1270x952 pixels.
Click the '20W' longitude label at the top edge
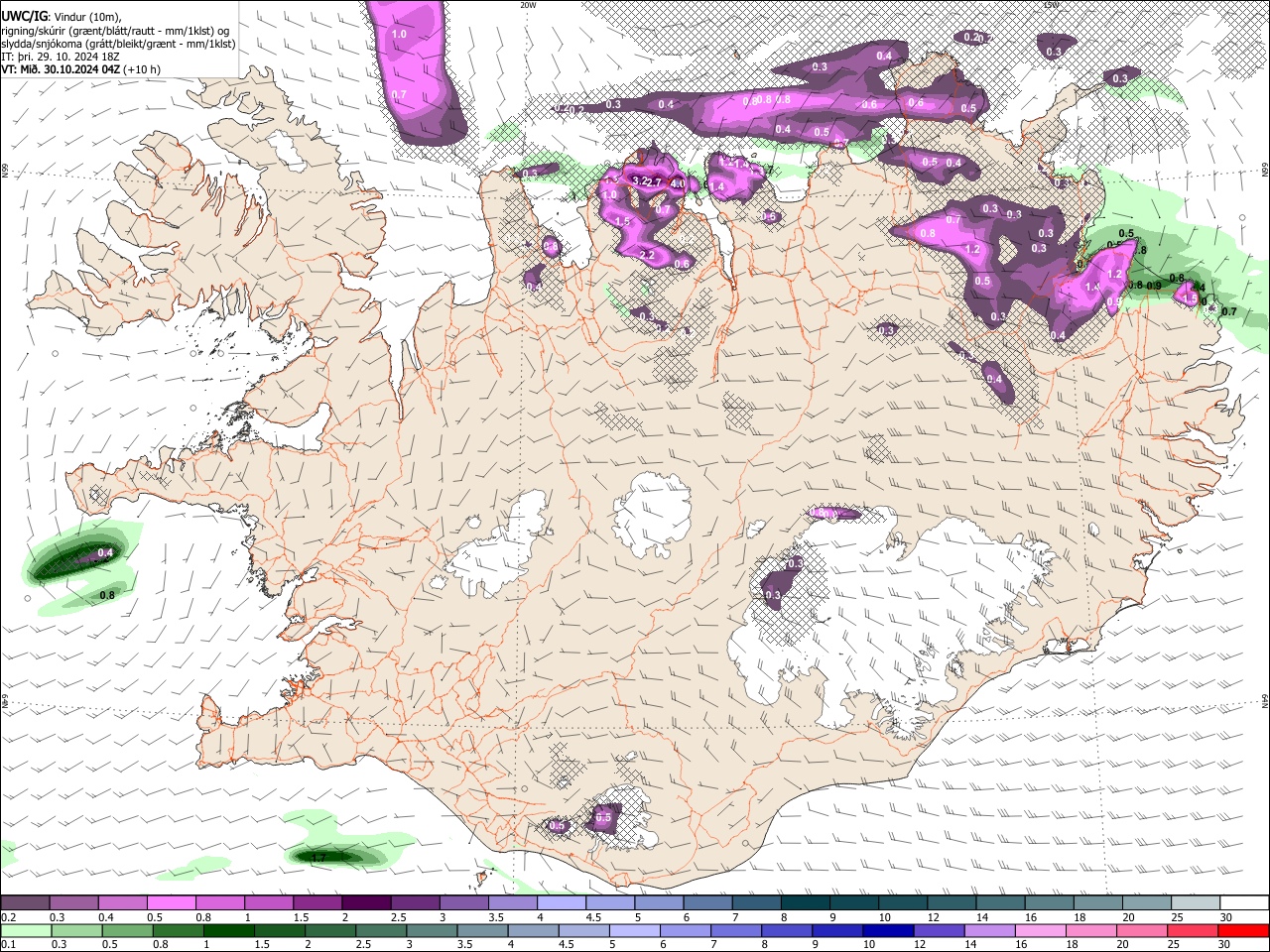coord(528,5)
